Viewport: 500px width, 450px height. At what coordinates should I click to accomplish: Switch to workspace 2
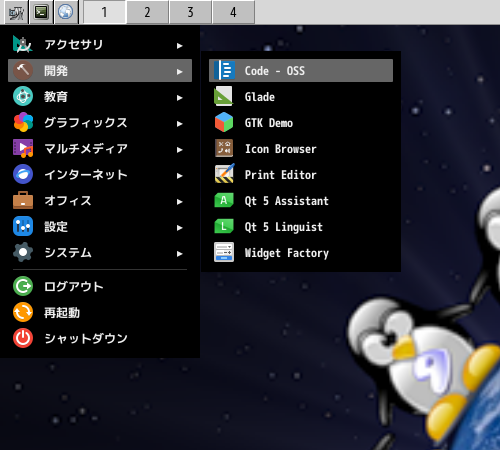coord(147,12)
